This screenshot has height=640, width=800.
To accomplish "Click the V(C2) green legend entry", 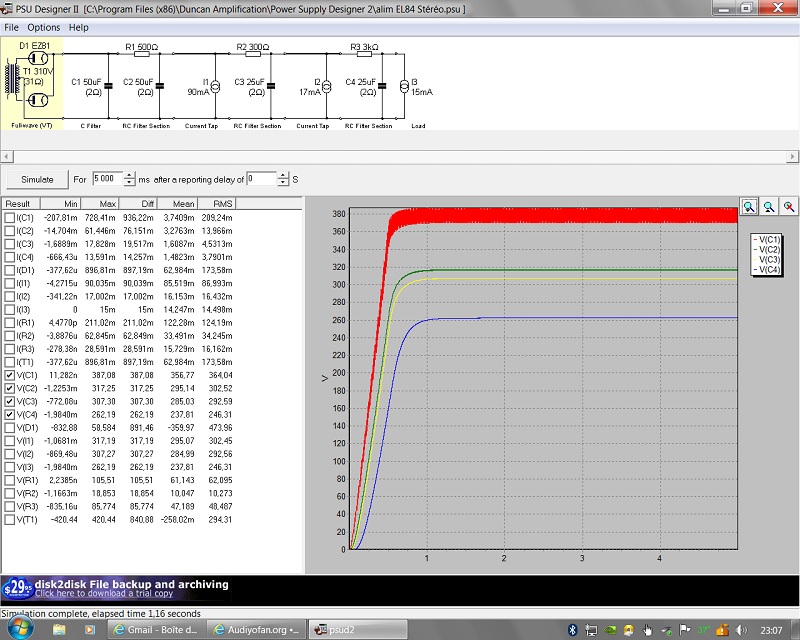I will [767, 250].
